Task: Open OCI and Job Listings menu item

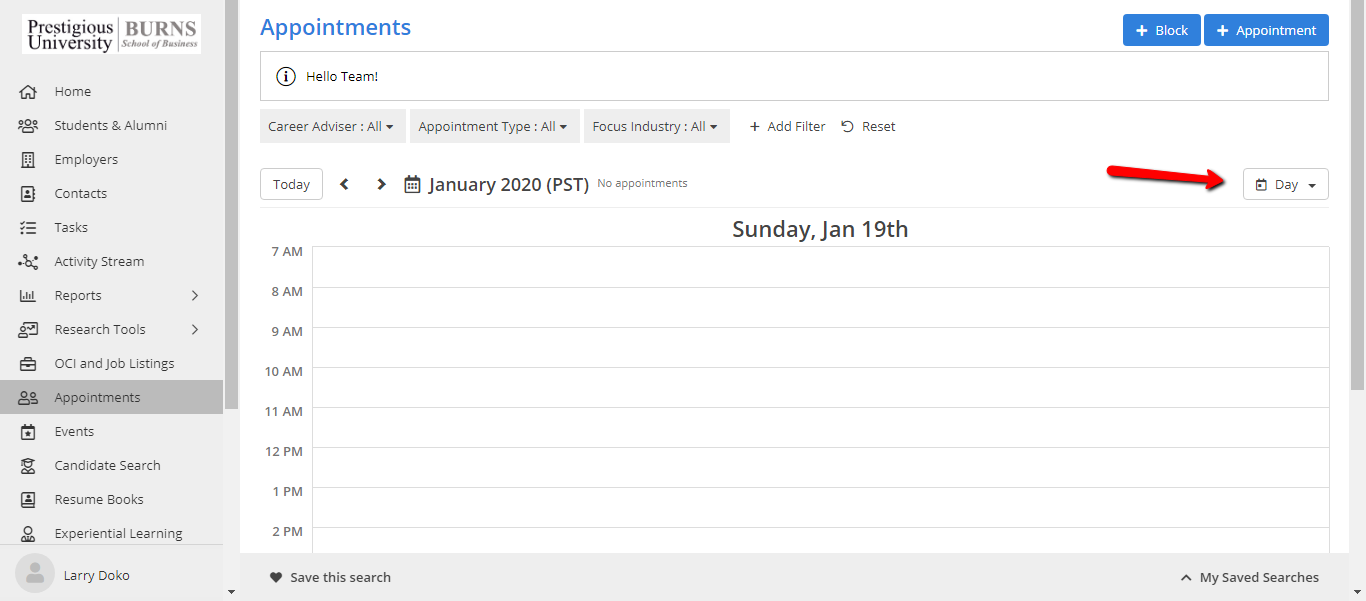Action: point(114,364)
